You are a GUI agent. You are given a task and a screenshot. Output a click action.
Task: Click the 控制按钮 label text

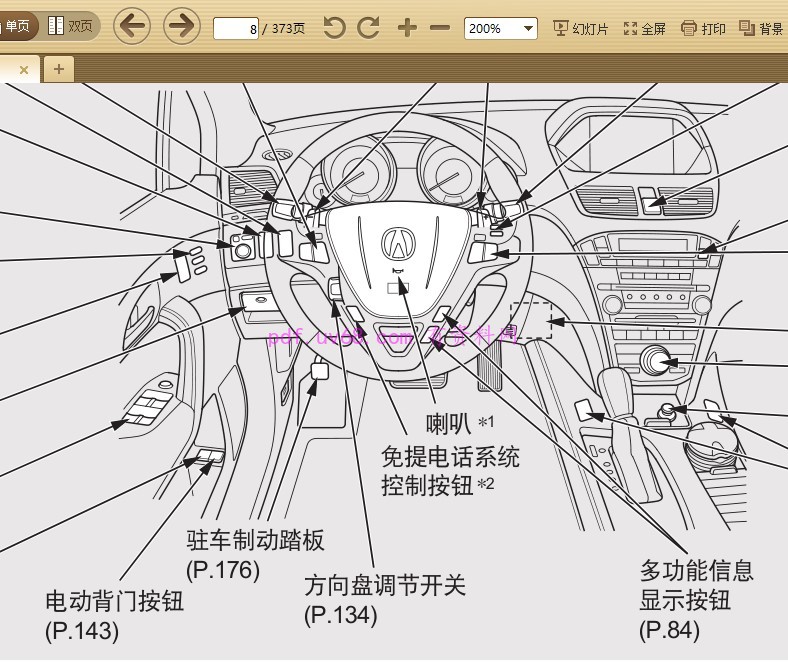(x=427, y=486)
